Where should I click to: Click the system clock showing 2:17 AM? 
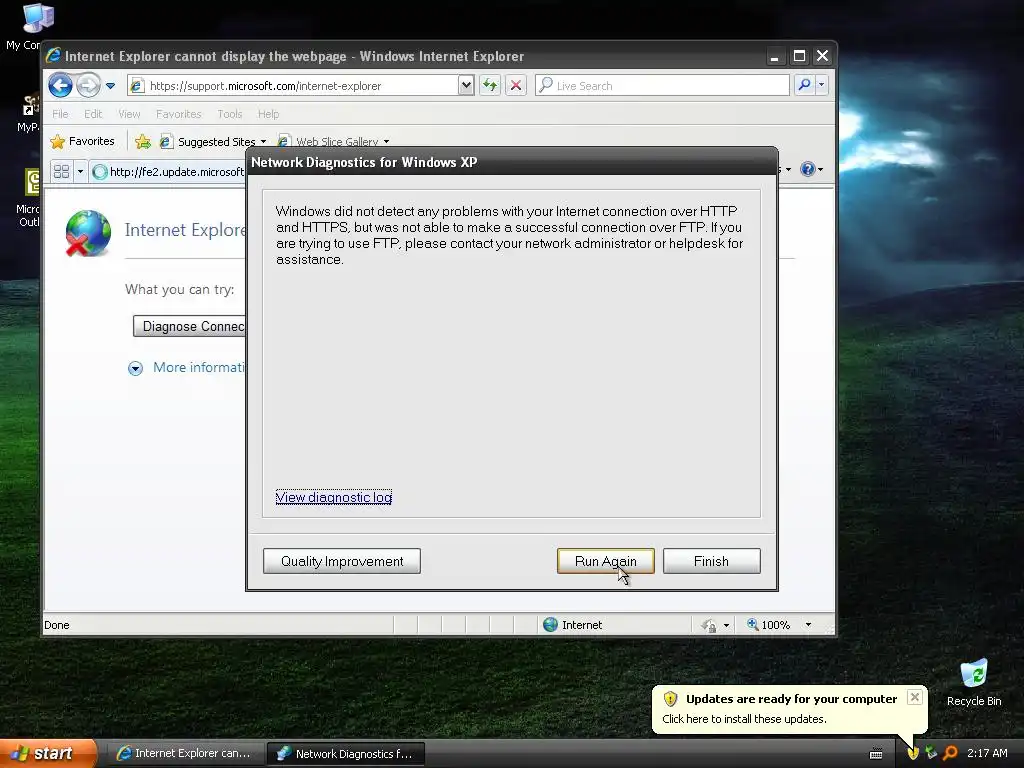point(987,754)
